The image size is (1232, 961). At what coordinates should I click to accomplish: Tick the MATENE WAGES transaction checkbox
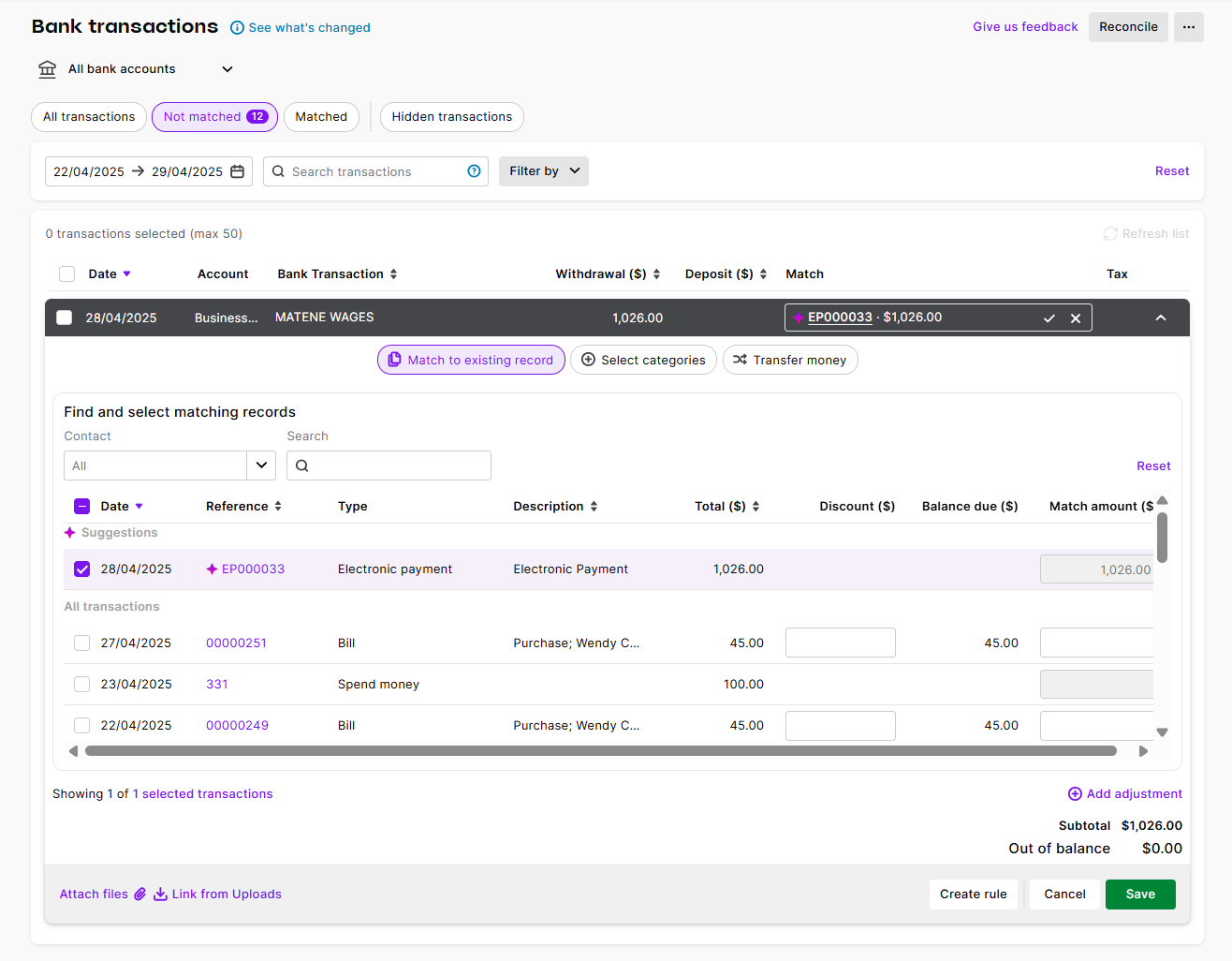pyautogui.click(x=64, y=318)
